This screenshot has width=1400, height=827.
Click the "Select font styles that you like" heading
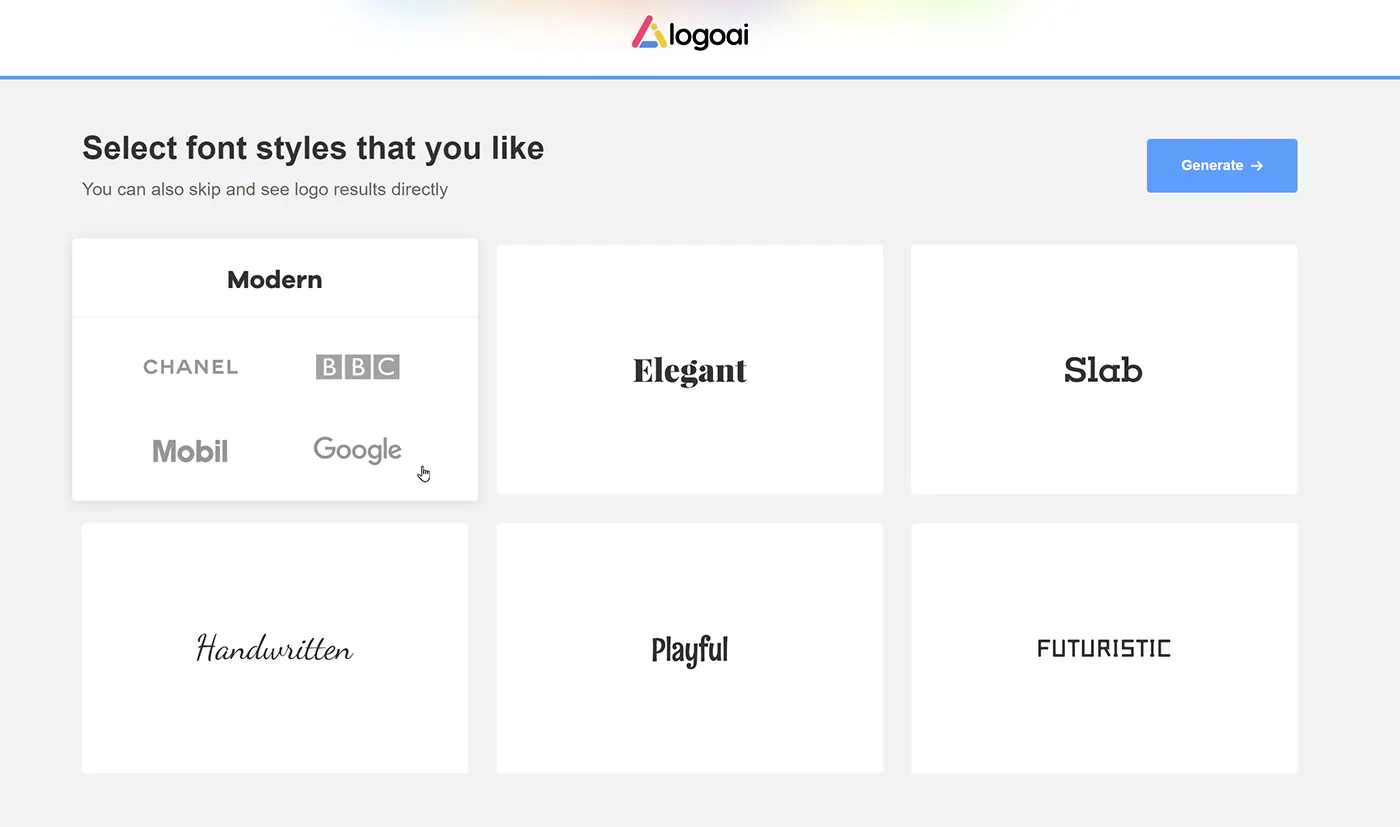click(313, 148)
